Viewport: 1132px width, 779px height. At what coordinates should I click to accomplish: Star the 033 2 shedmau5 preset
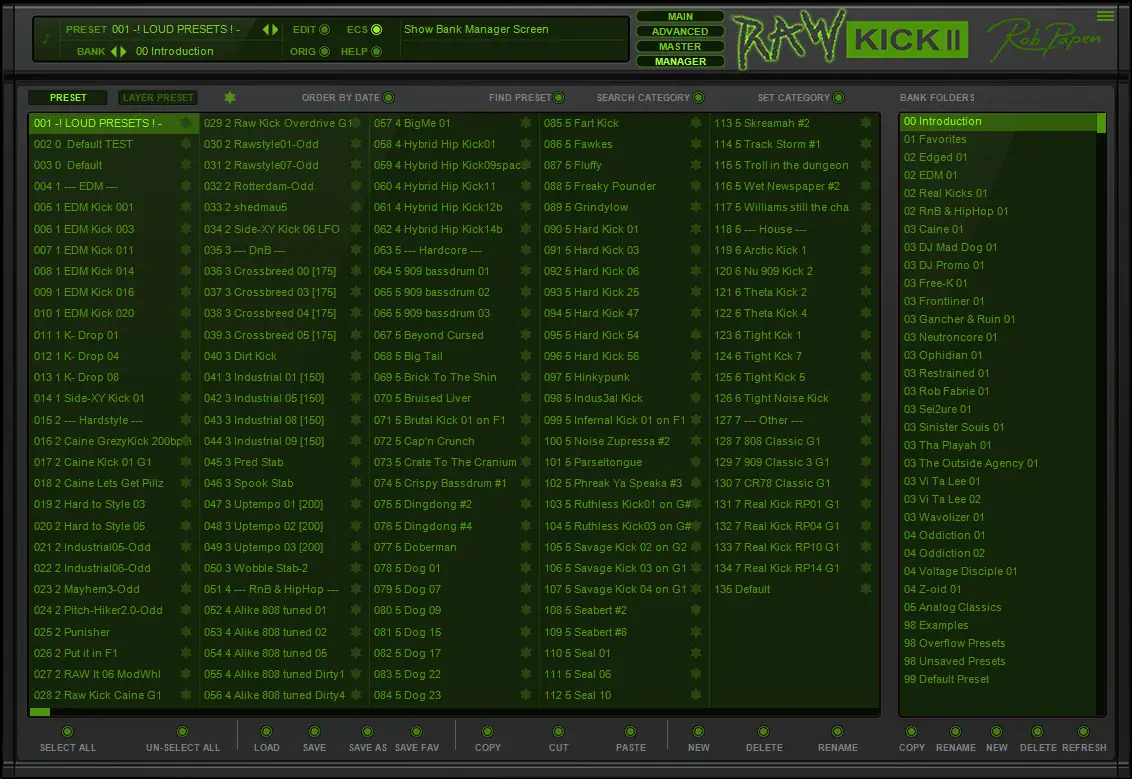pyautogui.click(x=355, y=207)
